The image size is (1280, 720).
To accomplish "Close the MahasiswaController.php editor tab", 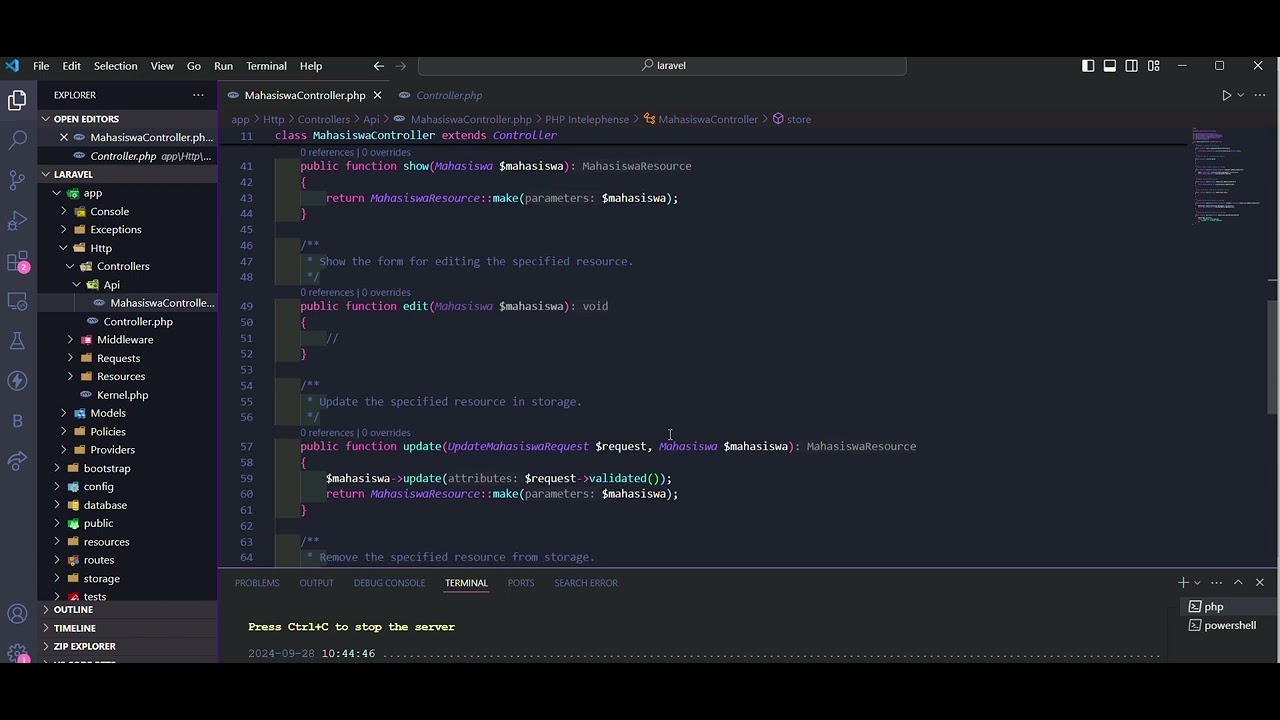I will click(x=377, y=95).
